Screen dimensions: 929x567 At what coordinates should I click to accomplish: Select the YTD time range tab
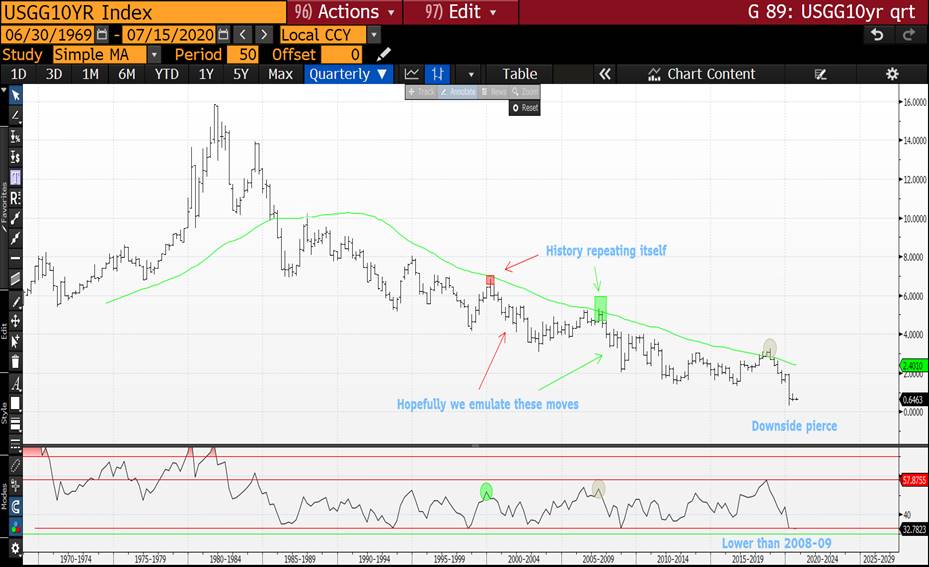click(x=166, y=74)
